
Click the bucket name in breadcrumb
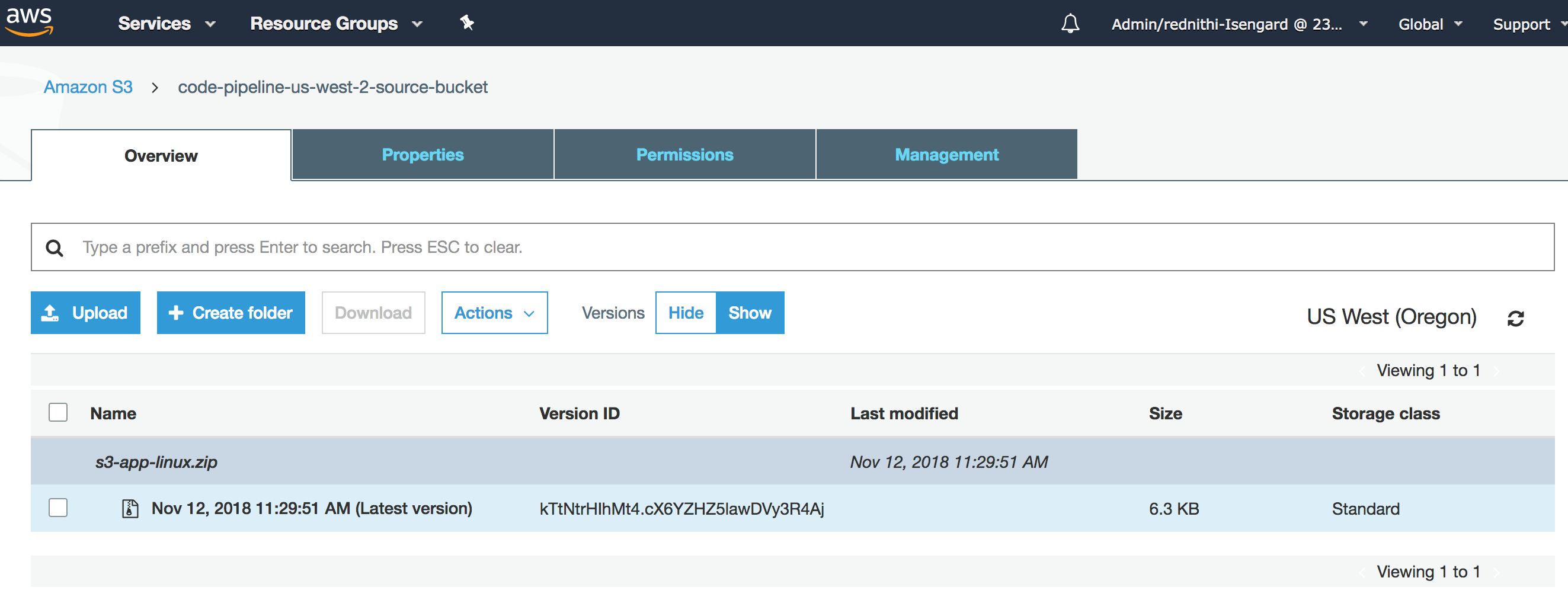tap(332, 87)
